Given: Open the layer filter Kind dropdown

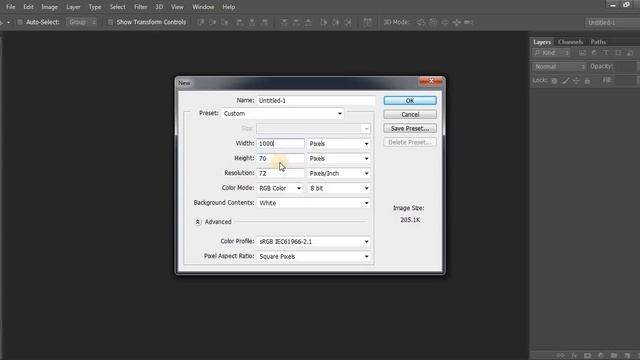Looking at the screenshot, I should (x=551, y=53).
